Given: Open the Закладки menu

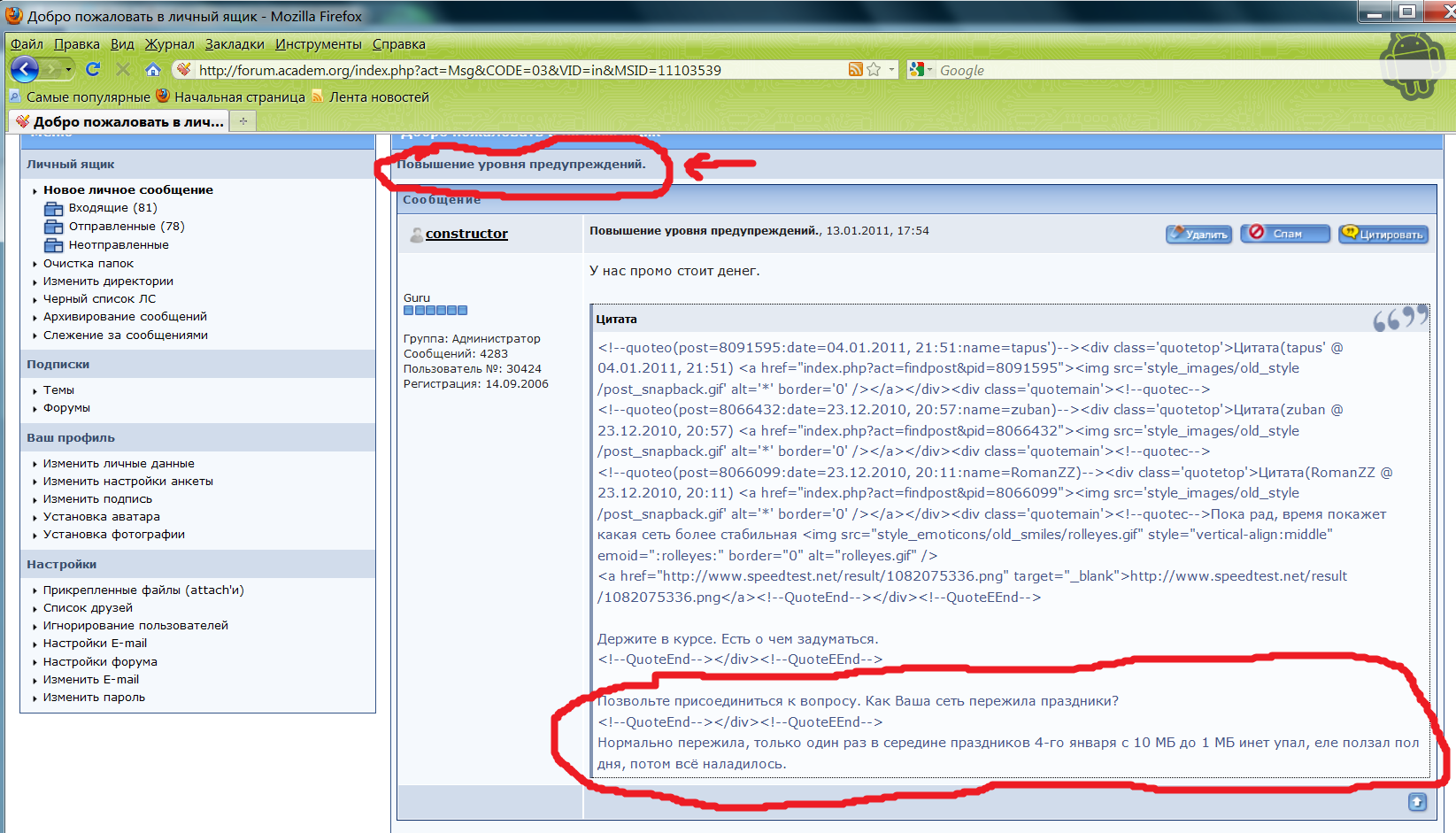Looking at the screenshot, I should (235, 44).
